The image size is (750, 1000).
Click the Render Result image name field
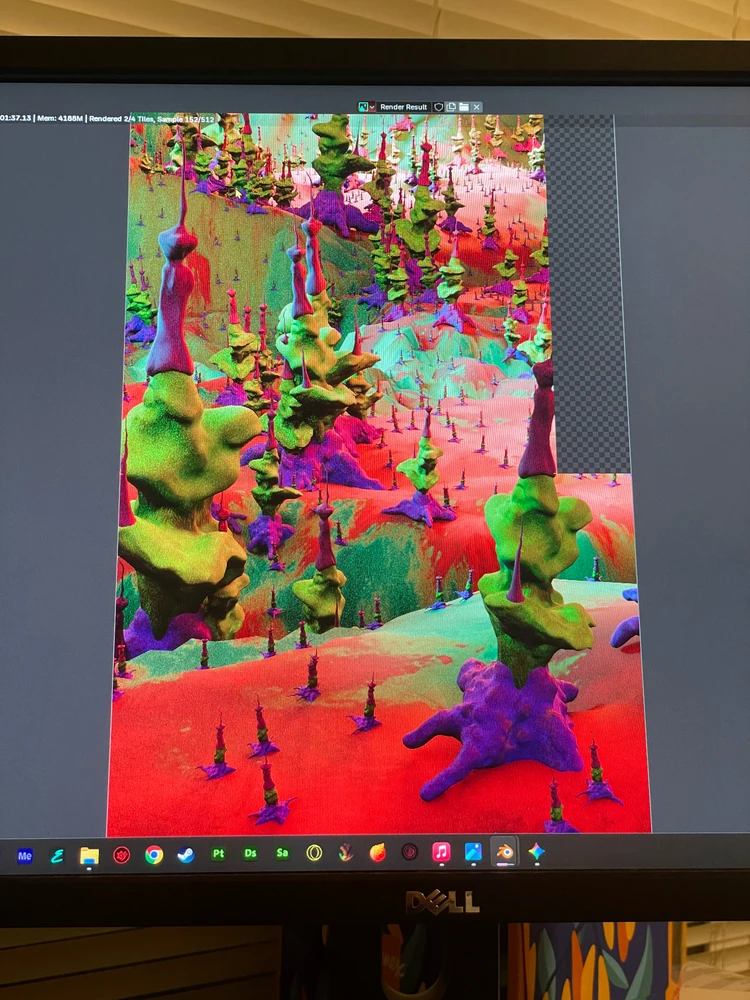[x=404, y=107]
